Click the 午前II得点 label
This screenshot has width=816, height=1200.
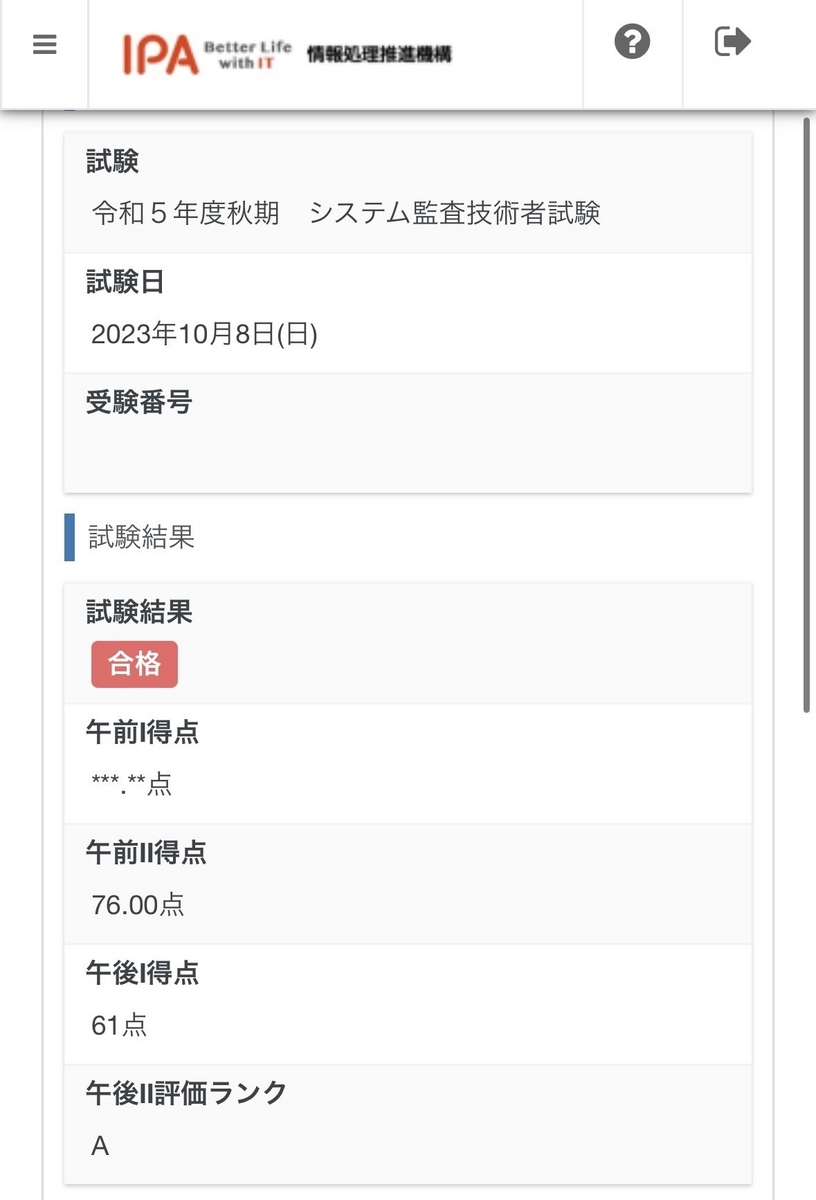coord(146,853)
